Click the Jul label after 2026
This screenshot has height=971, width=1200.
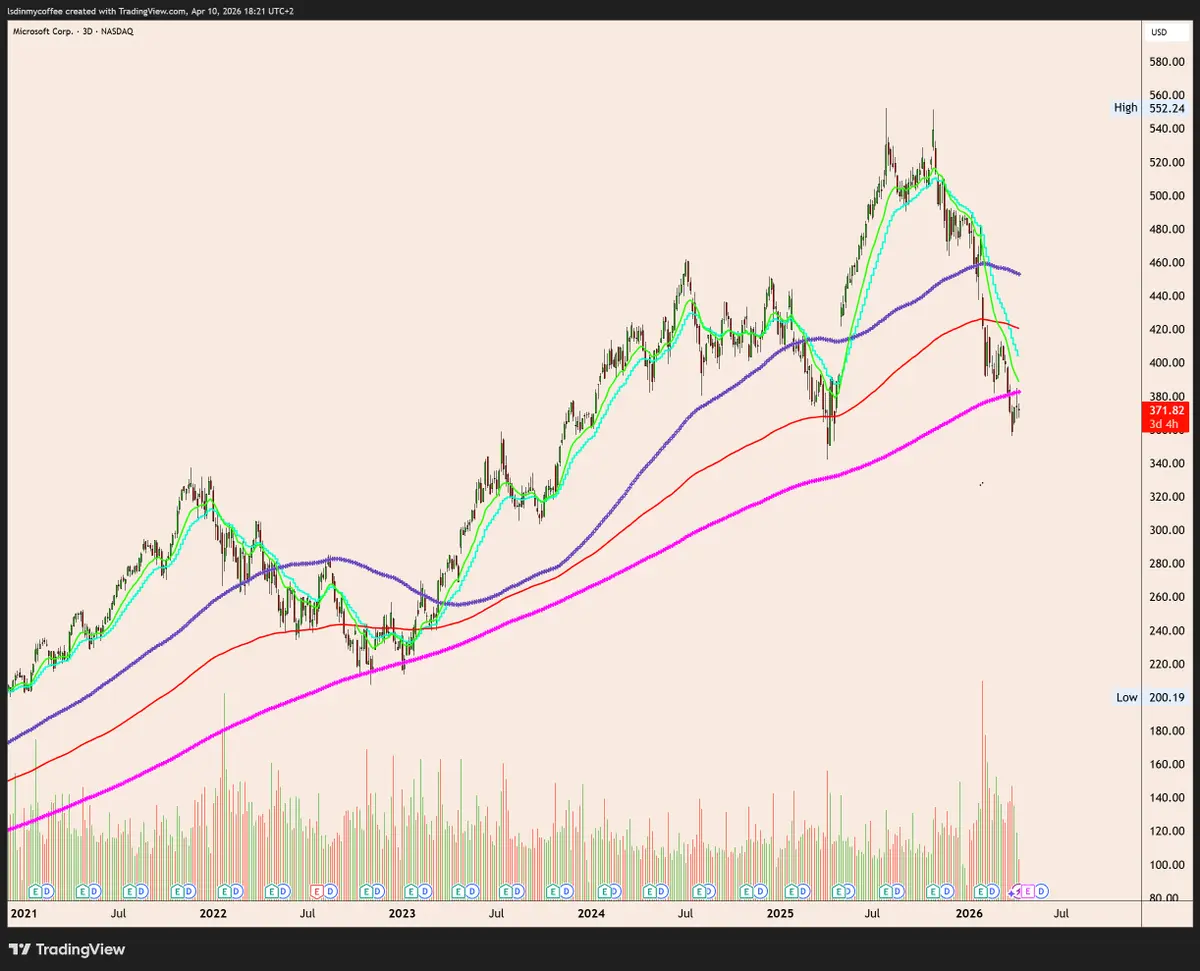point(1062,913)
